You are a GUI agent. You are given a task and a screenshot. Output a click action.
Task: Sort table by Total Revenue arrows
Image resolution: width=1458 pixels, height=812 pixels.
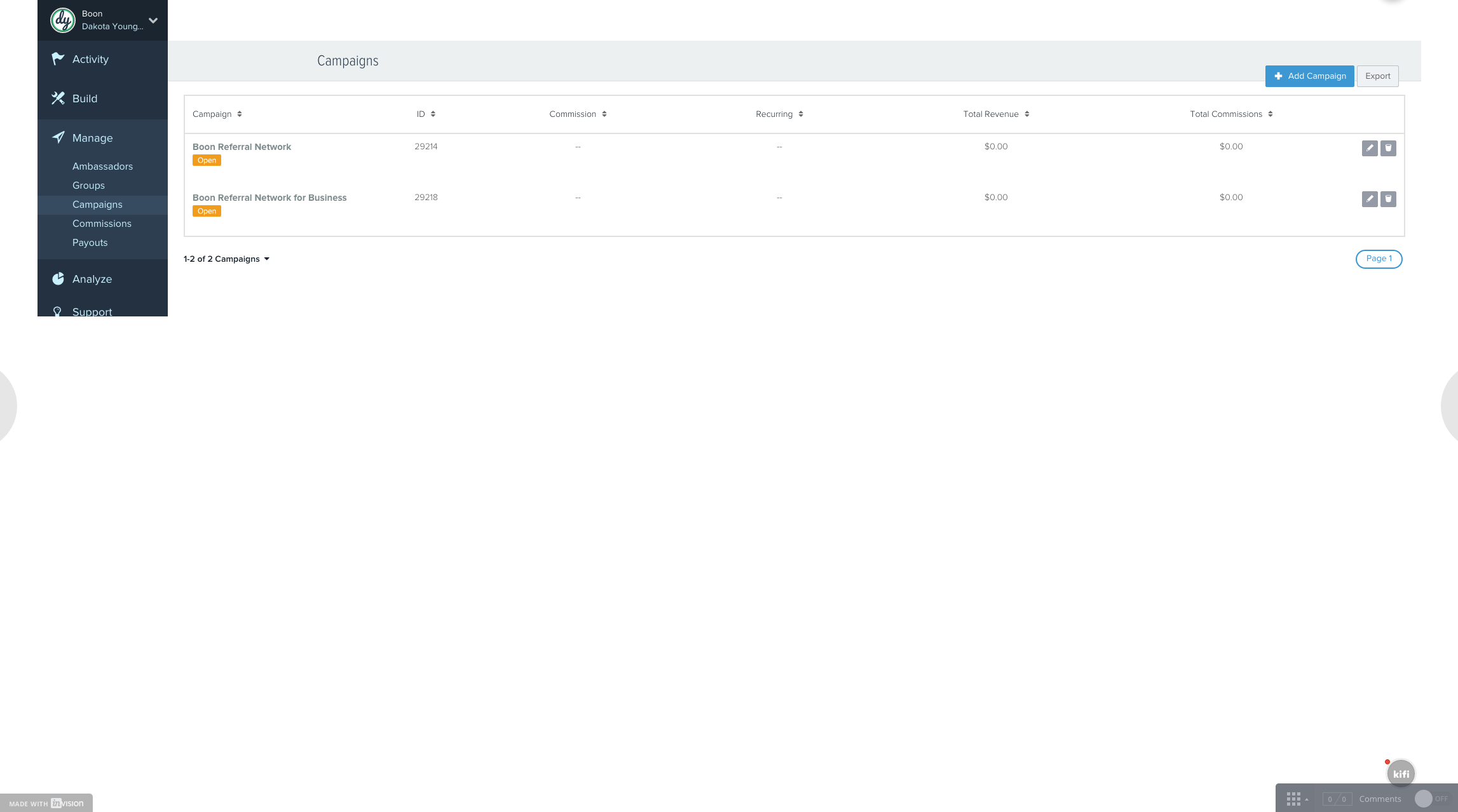pos(1027,114)
